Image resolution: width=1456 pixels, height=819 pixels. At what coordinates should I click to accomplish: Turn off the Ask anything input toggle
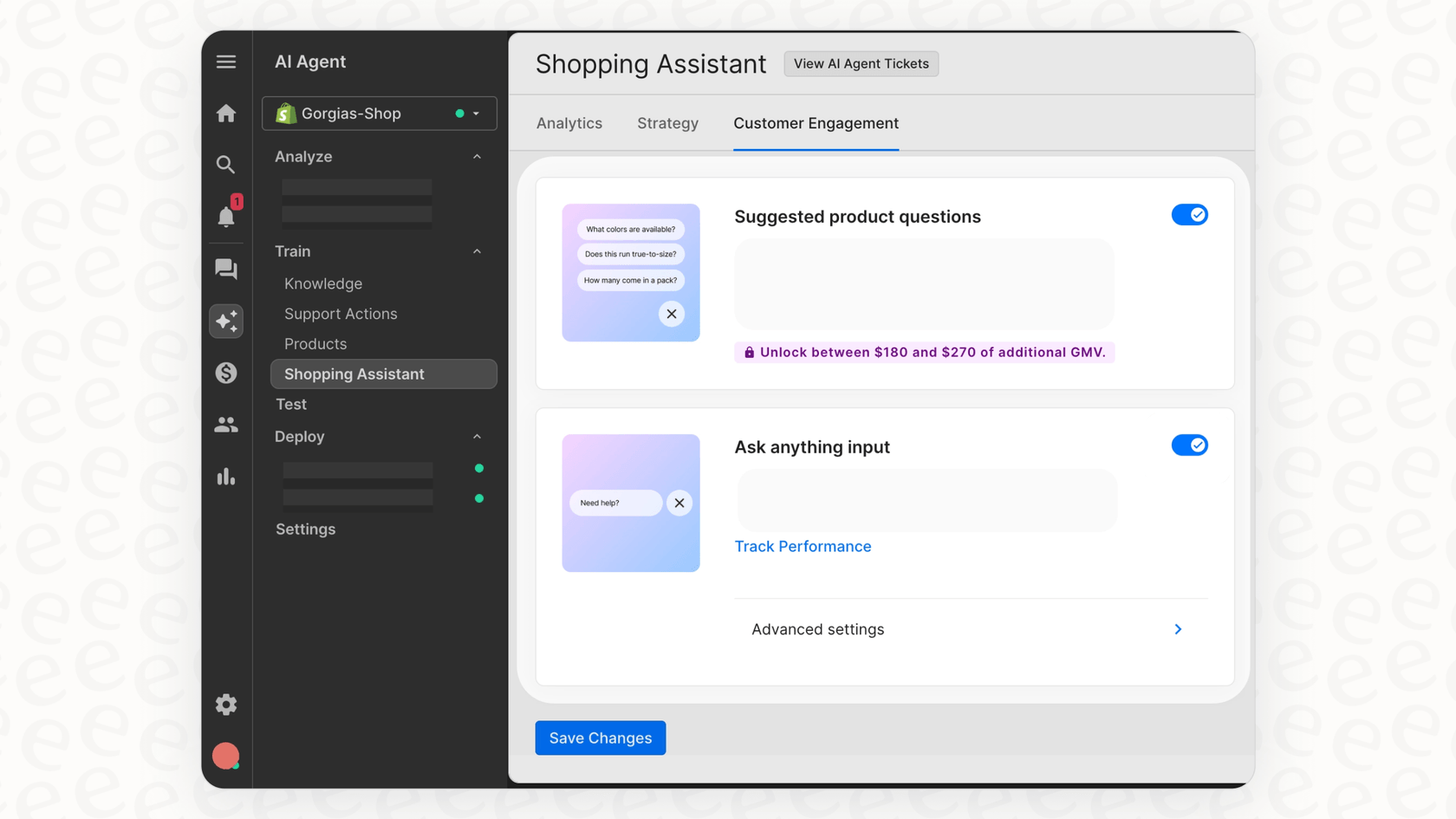coord(1190,445)
